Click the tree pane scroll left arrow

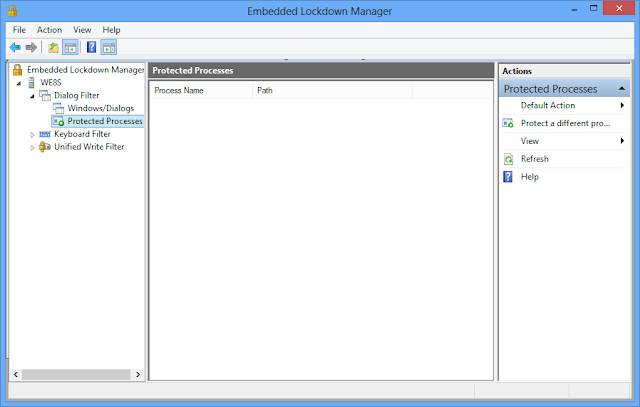[x=16, y=374]
